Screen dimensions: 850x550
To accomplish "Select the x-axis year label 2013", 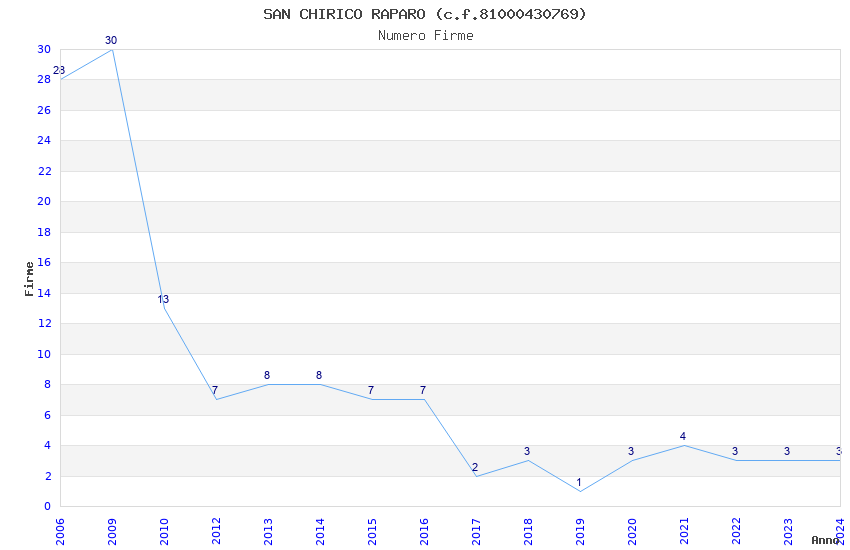I will click(x=268, y=531).
